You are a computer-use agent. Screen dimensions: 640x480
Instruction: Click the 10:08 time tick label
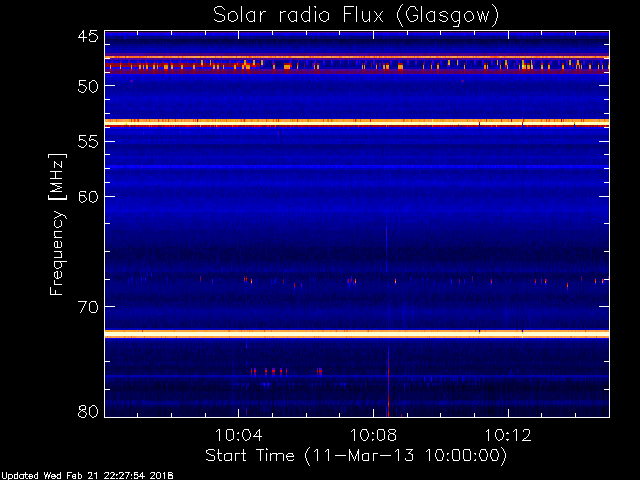(x=373, y=436)
